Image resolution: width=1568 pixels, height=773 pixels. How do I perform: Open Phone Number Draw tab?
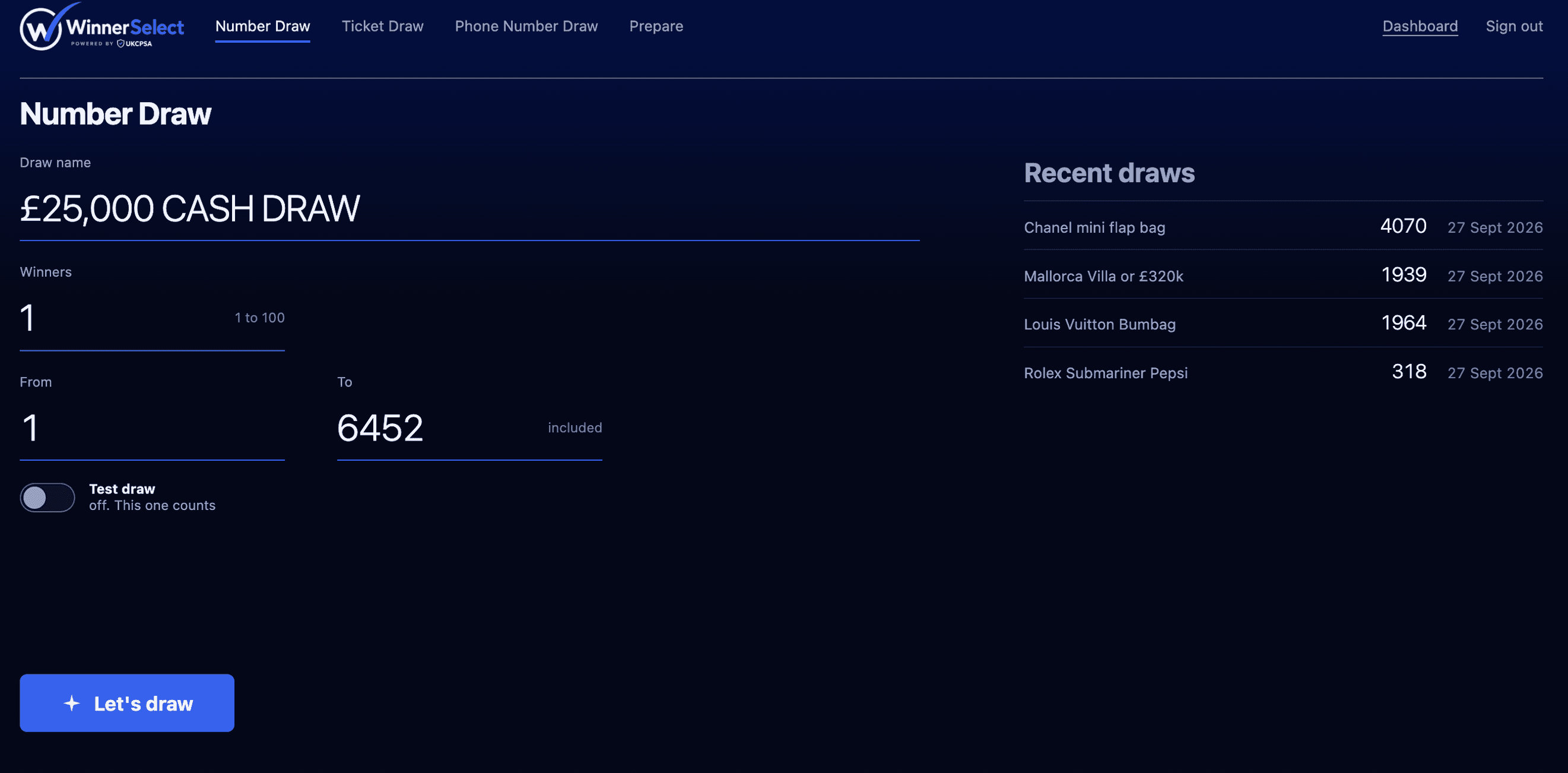click(526, 26)
